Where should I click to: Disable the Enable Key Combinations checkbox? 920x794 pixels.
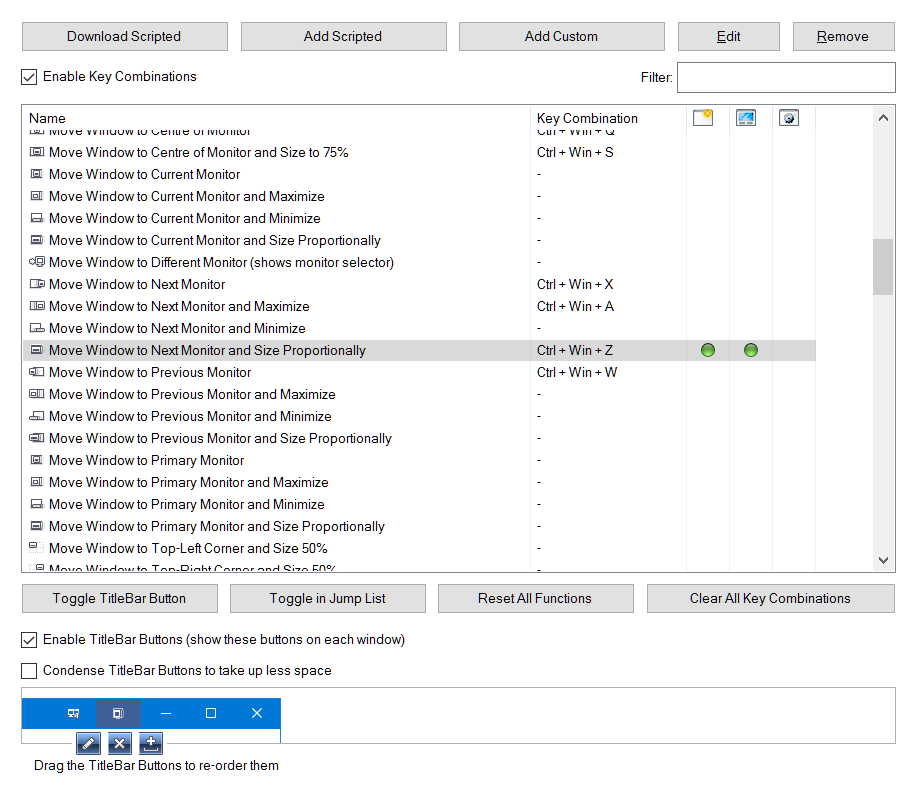click(x=30, y=77)
